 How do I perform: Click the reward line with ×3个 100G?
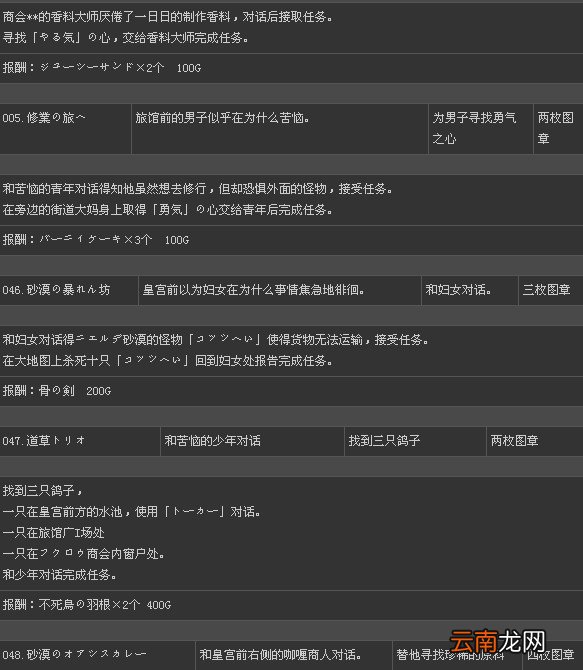tap(96, 240)
